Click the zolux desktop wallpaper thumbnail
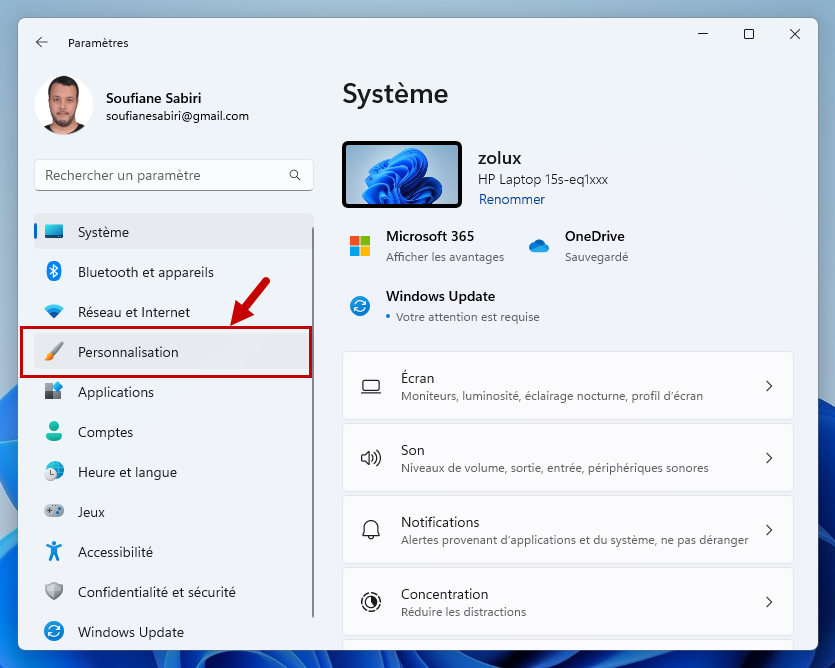Image resolution: width=835 pixels, height=668 pixels. click(402, 174)
